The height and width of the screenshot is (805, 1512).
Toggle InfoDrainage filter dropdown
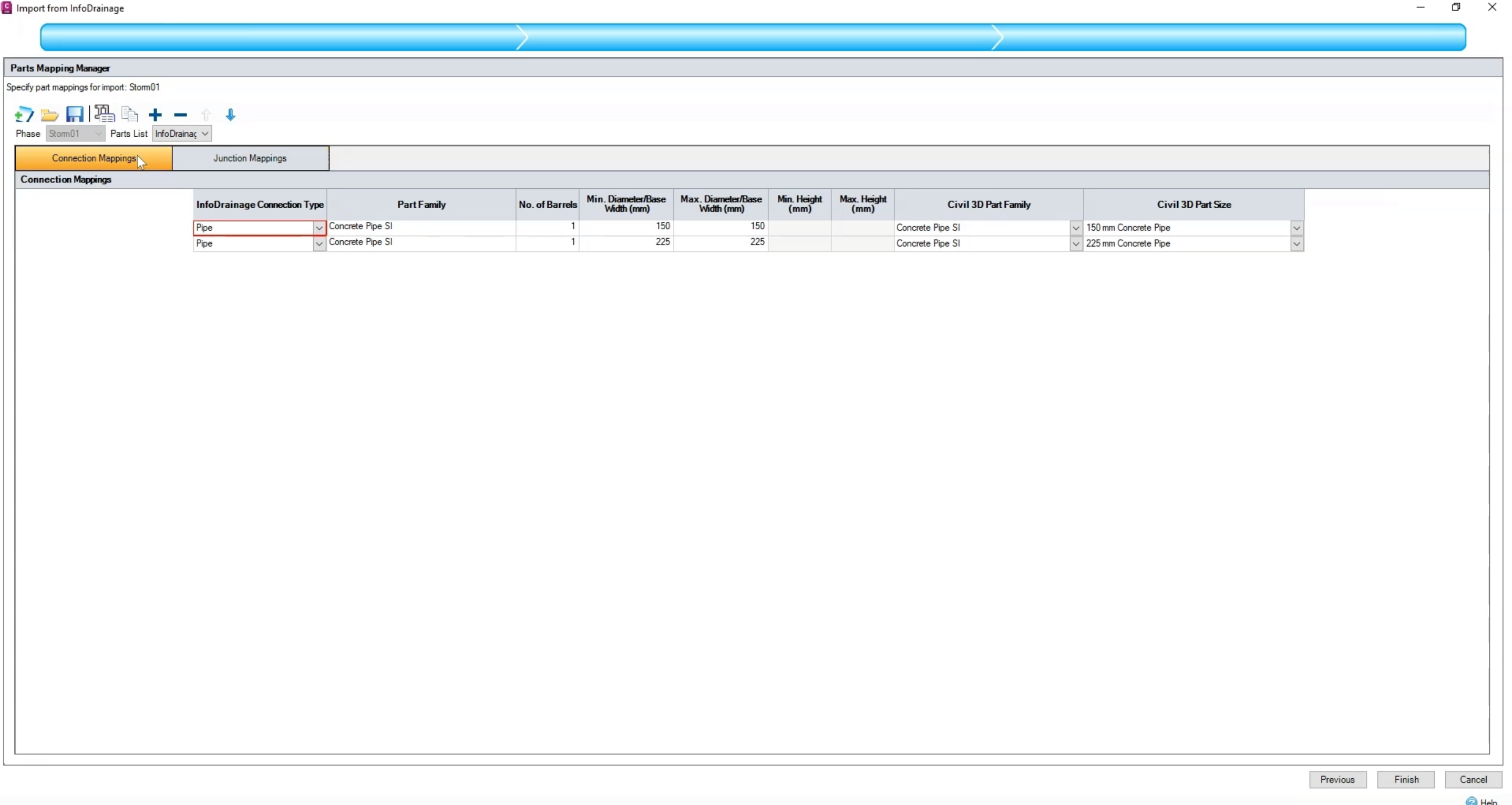(x=204, y=134)
